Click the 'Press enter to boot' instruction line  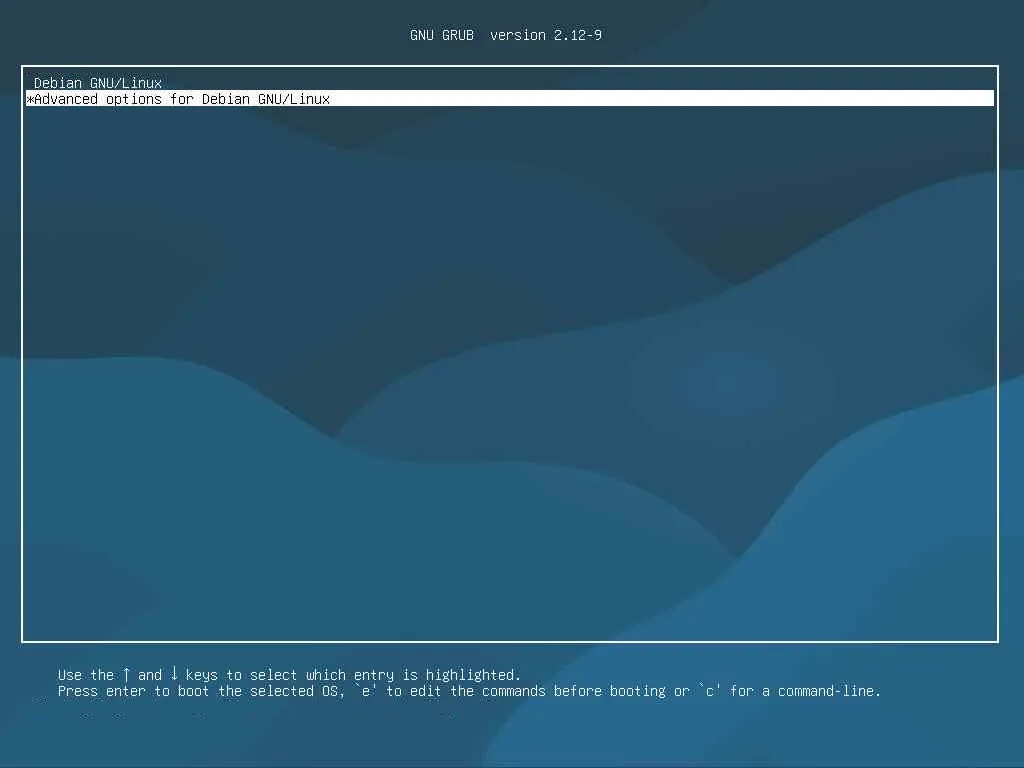click(x=469, y=691)
